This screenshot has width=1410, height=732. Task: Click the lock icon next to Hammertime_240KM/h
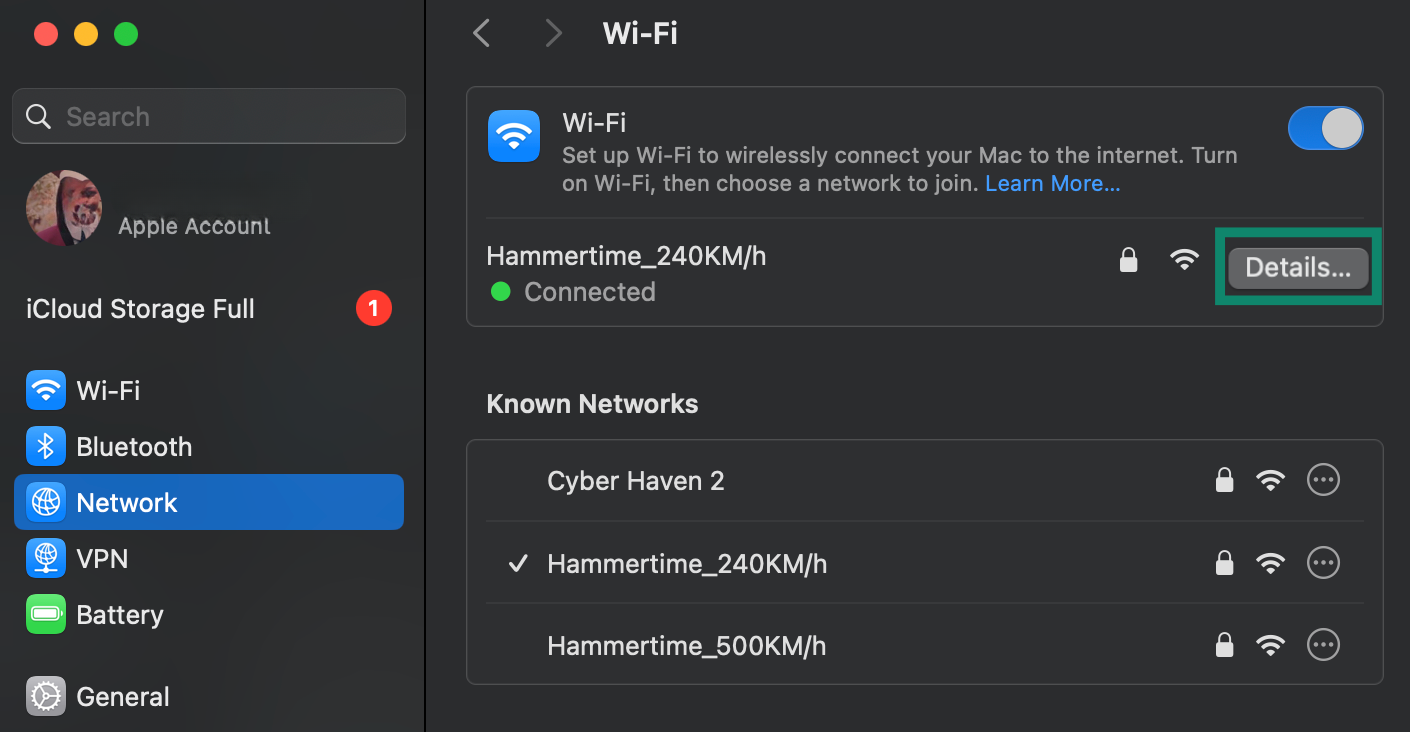pos(1128,259)
